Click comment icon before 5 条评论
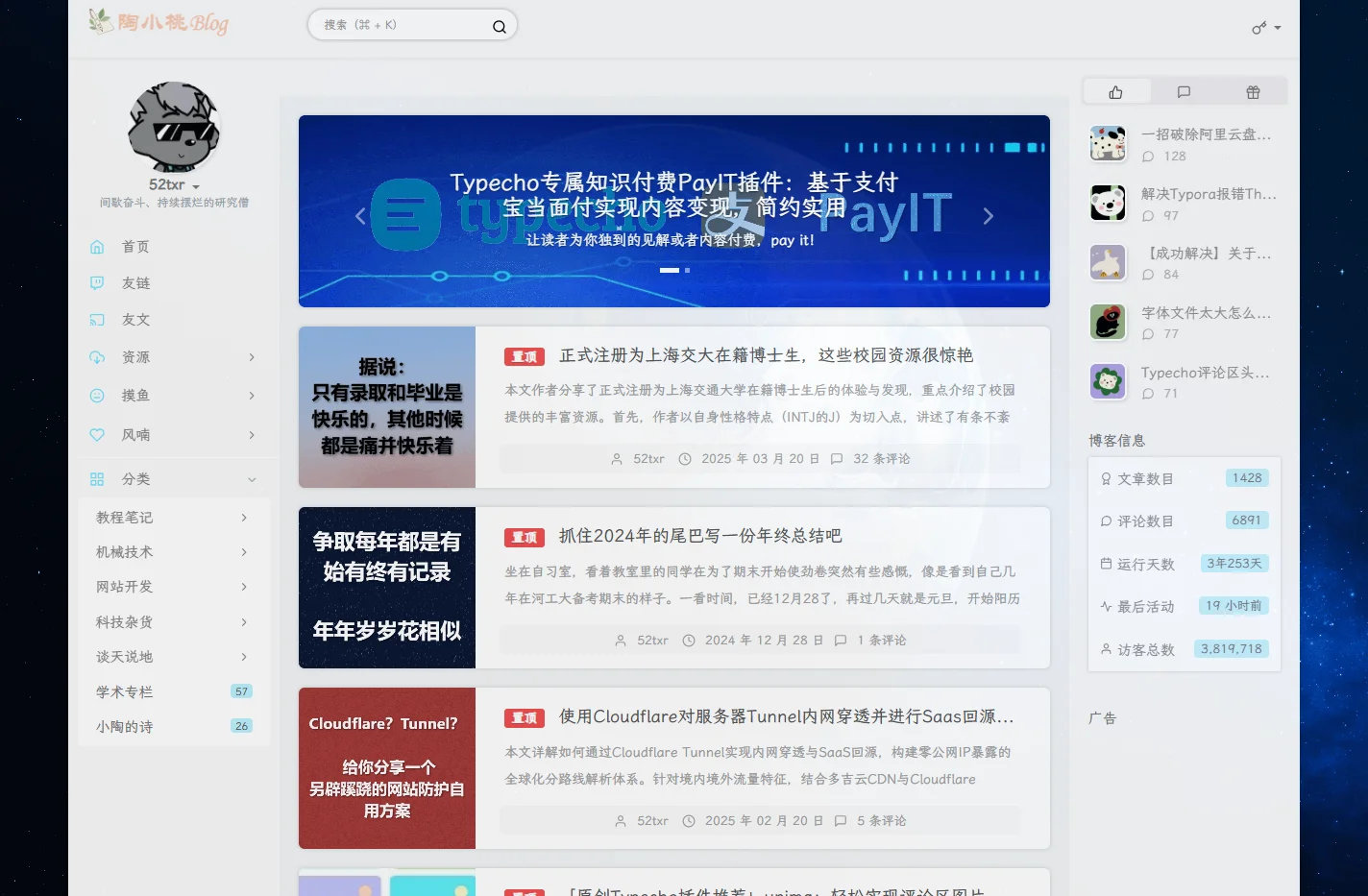Image resolution: width=1368 pixels, height=896 pixels. [841, 820]
